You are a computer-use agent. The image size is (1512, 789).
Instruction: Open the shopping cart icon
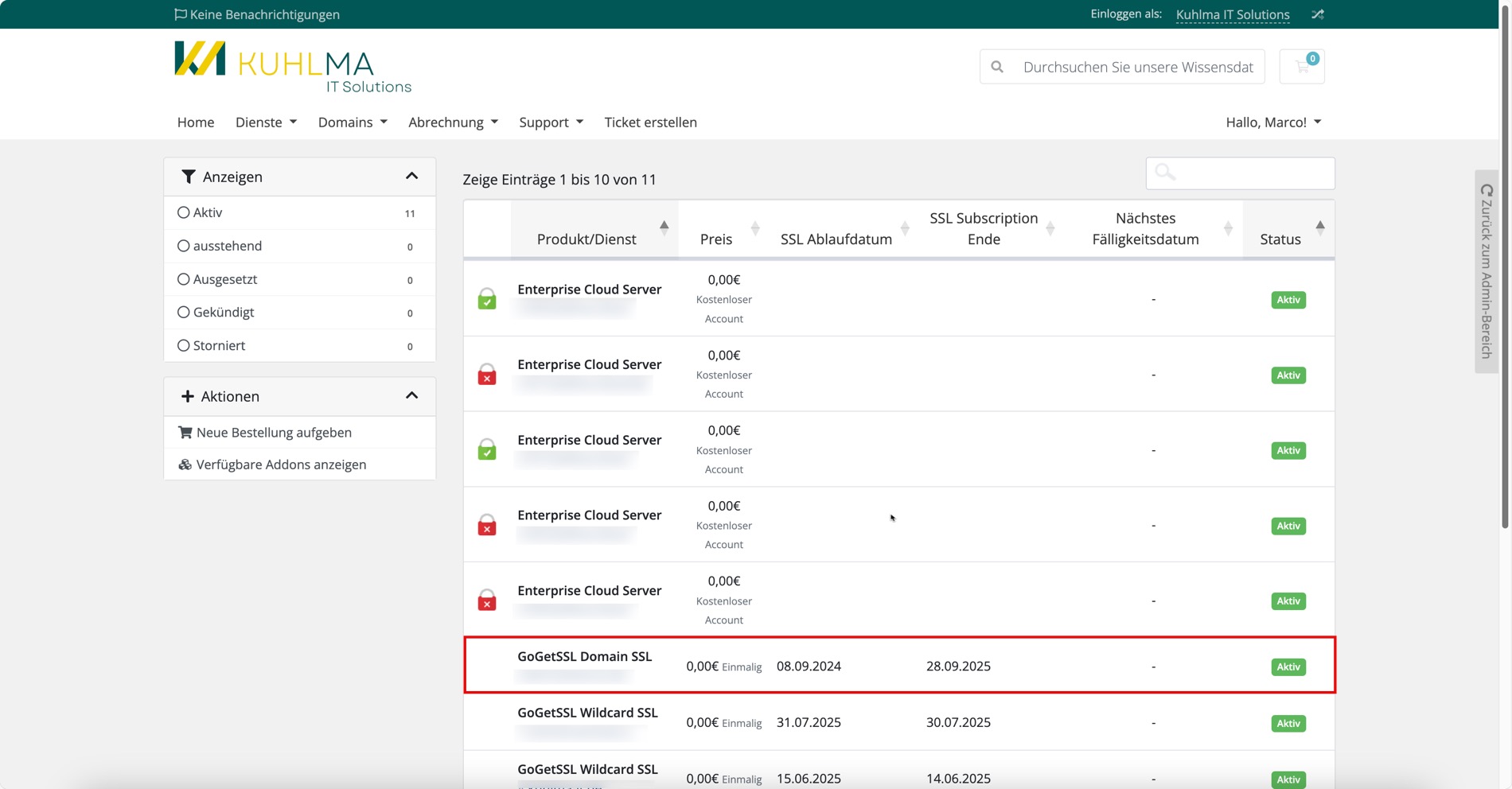tap(1302, 67)
